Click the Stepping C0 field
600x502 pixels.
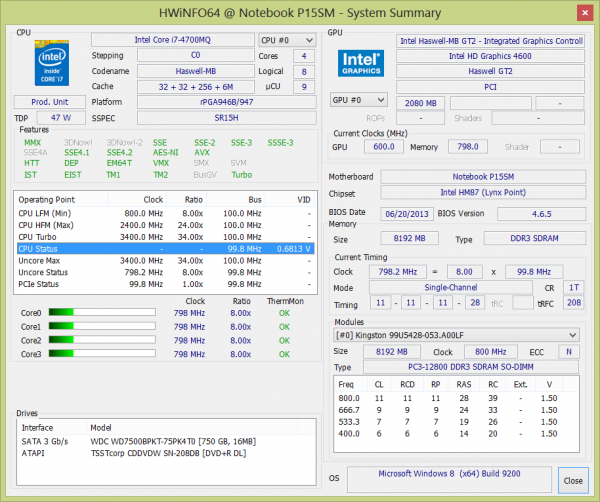196,55
